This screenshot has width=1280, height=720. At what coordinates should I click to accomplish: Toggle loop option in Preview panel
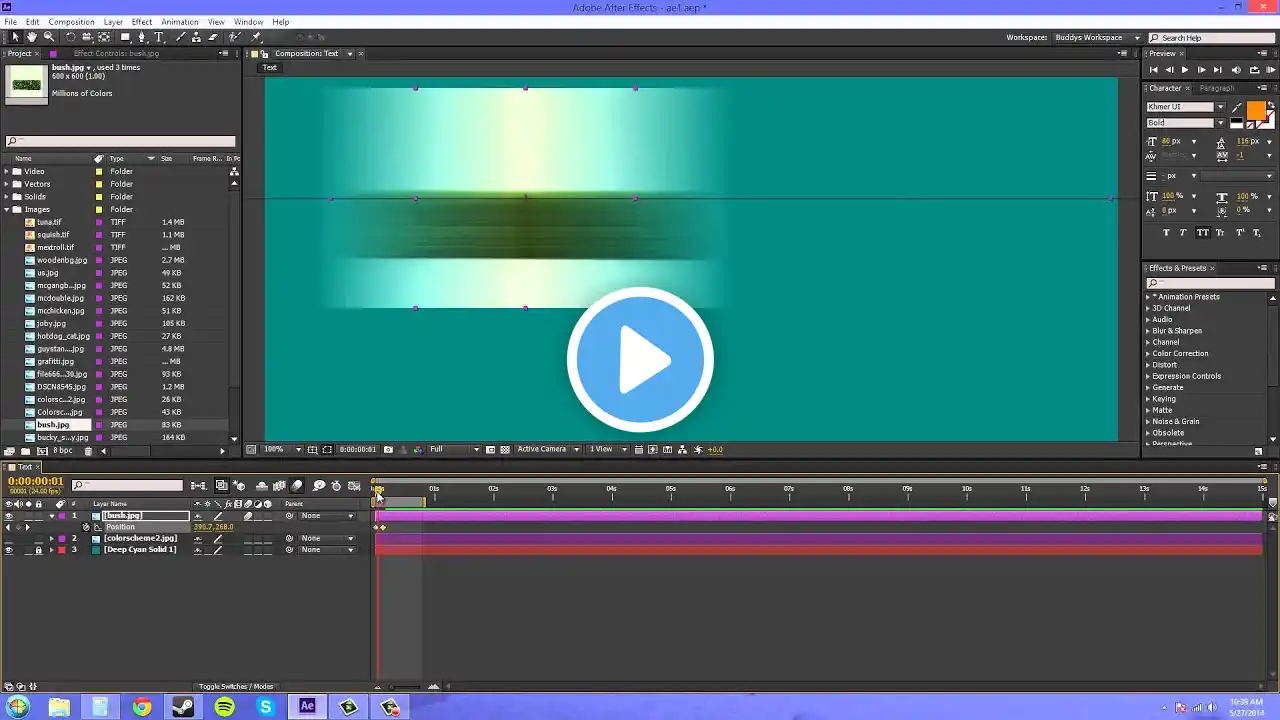[1253, 70]
